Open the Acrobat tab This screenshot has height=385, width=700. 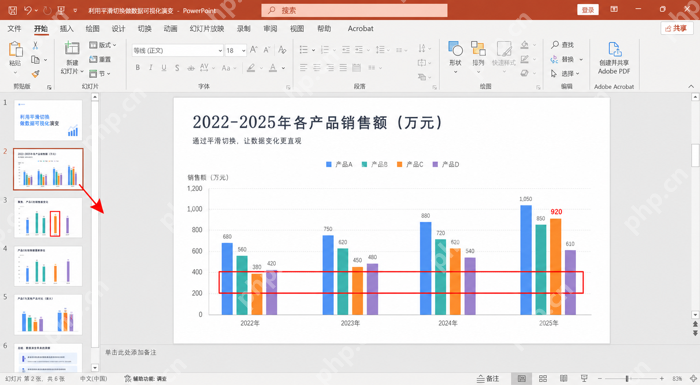coord(360,29)
